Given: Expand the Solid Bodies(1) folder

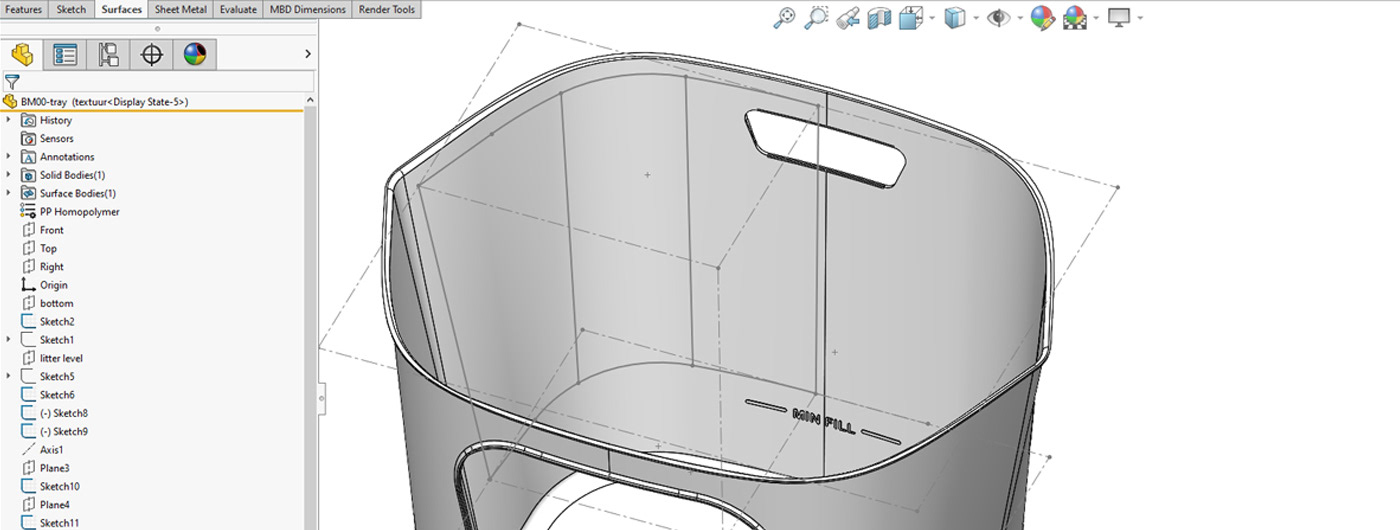Looking at the screenshot, I should 9,175.
